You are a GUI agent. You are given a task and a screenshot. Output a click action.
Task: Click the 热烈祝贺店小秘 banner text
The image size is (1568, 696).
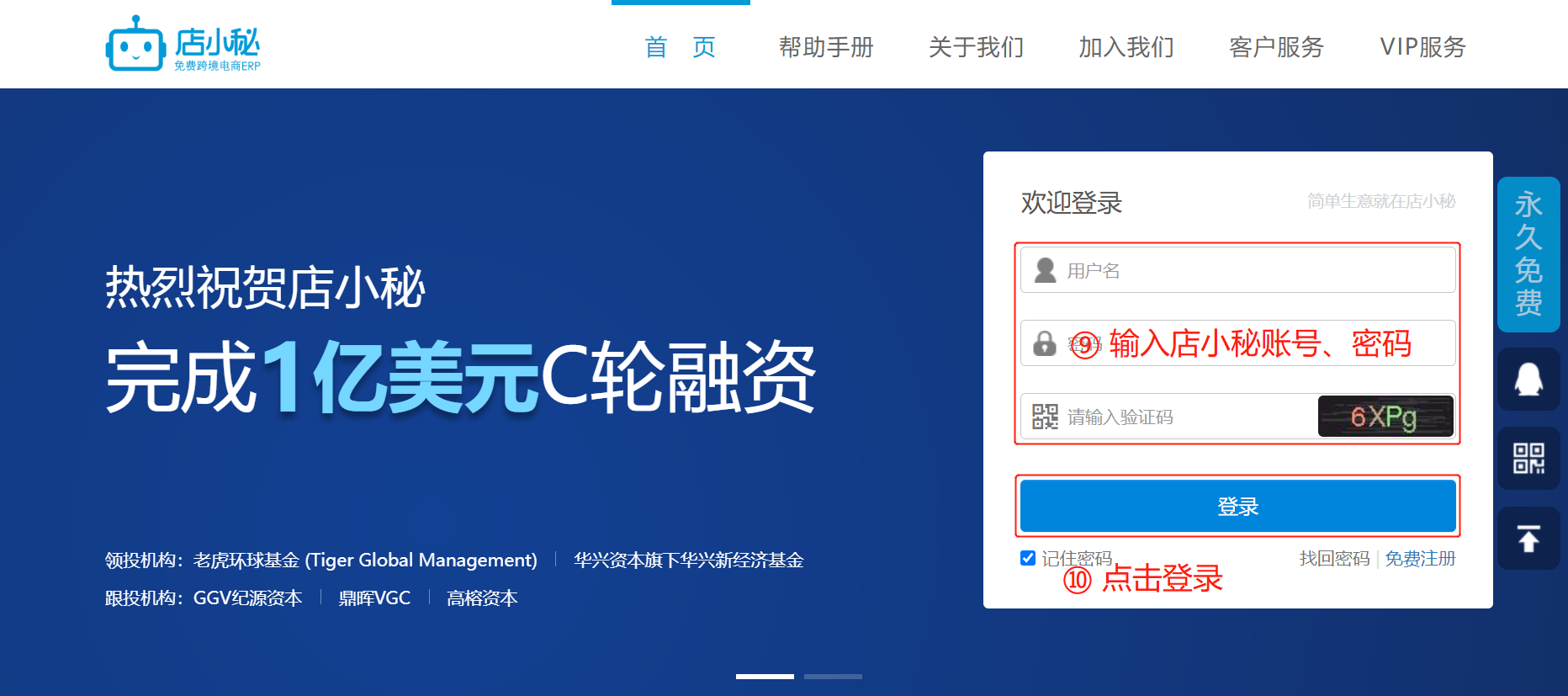pos(266,288)
